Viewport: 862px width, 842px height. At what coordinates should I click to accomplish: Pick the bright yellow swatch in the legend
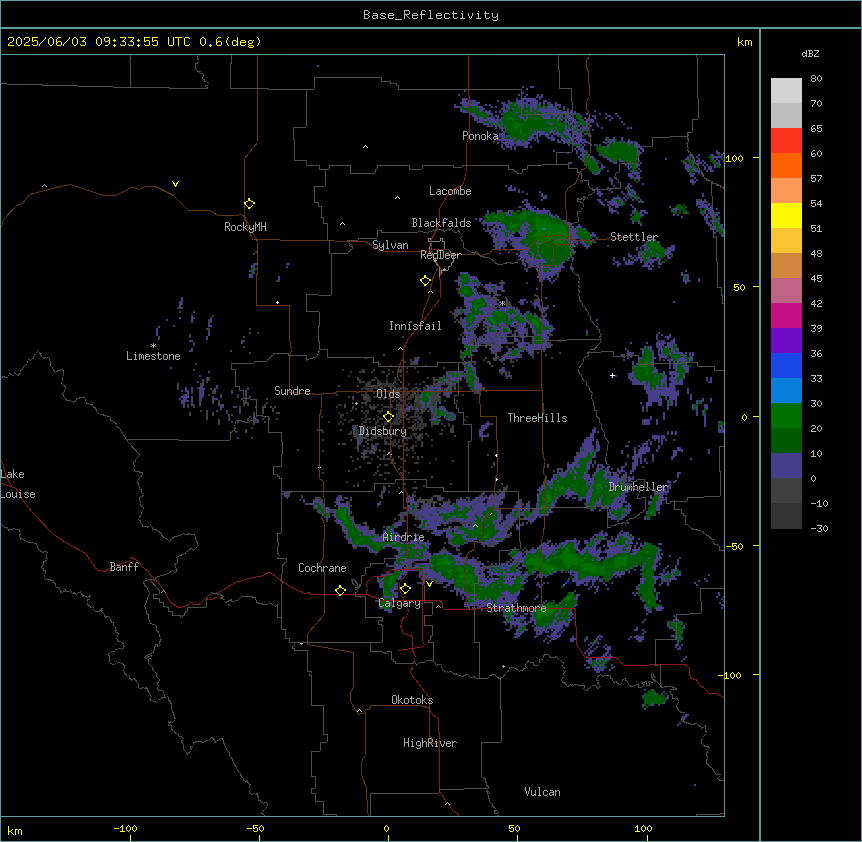786,215
